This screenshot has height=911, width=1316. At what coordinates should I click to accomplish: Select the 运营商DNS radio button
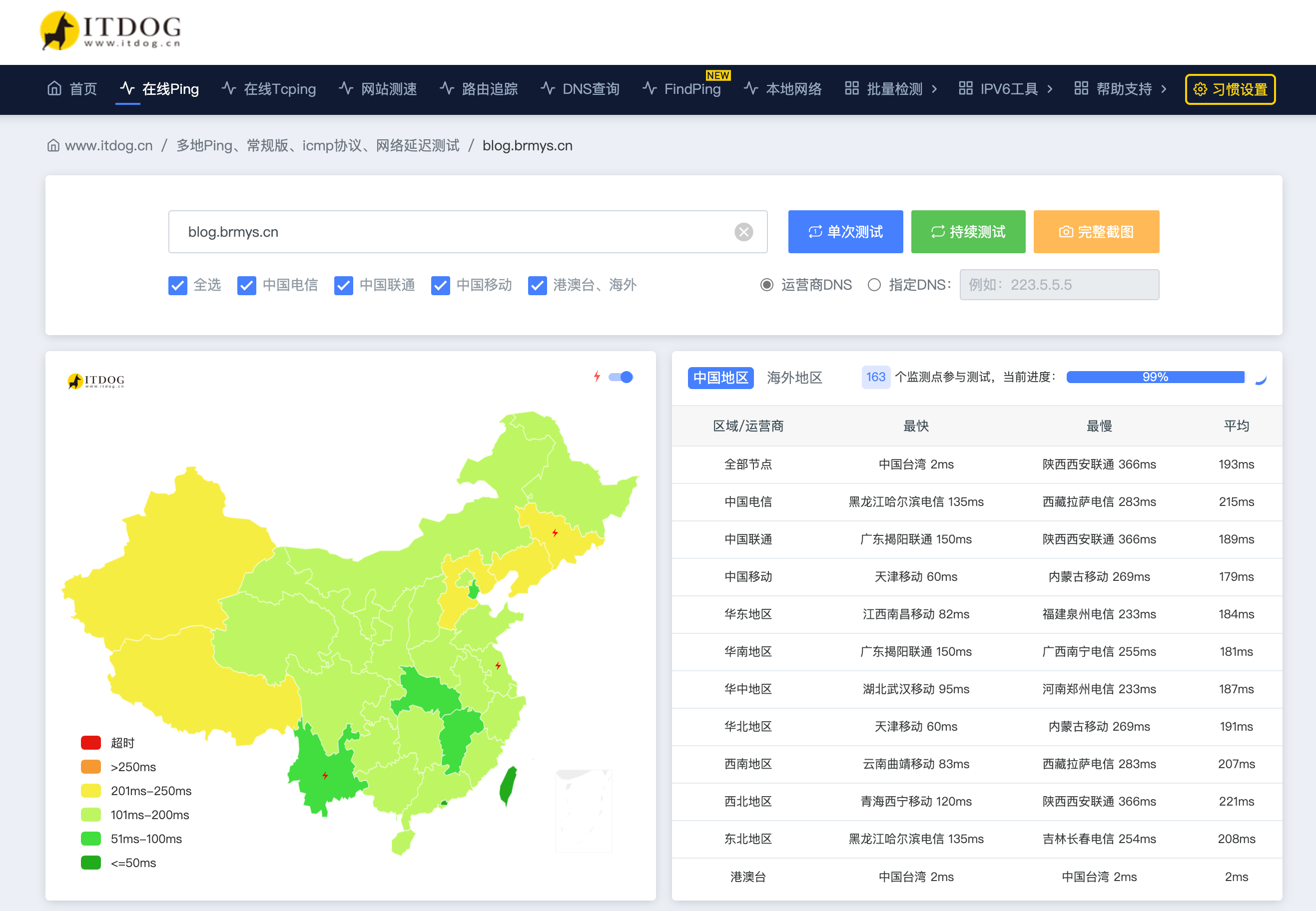point(767,285)
